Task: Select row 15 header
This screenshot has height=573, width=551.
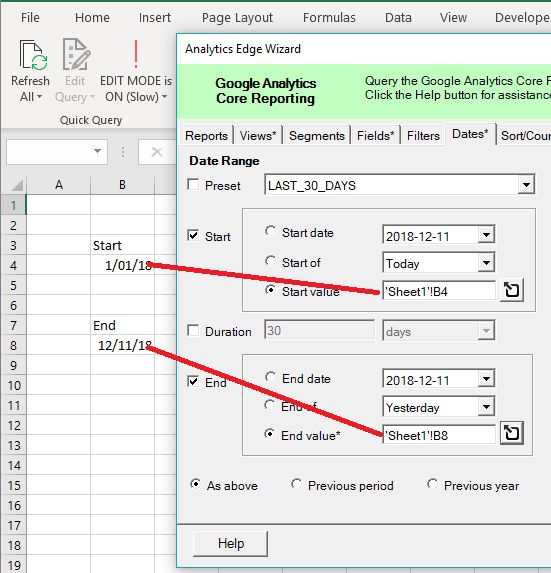Action: [x=14, y=485]
